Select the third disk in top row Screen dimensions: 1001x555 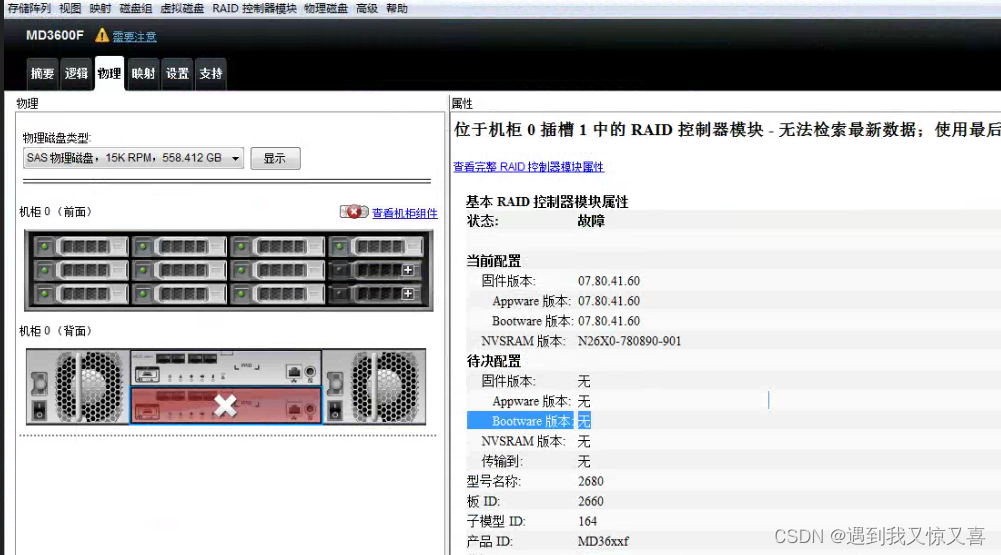pos(278,246)
